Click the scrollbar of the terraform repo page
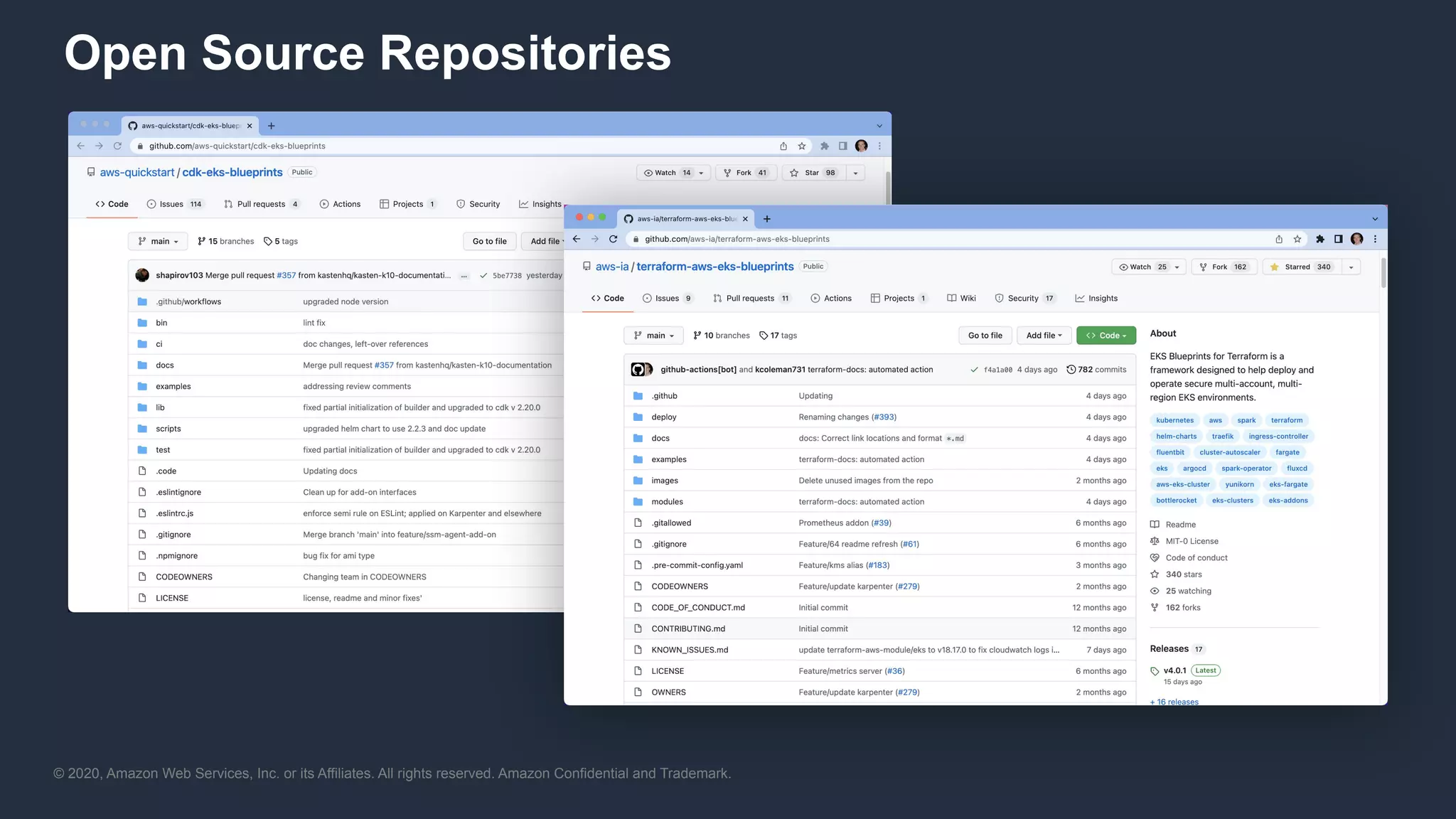The width and height of the screenshot is (1456, 819). [x=1383, y=274]
